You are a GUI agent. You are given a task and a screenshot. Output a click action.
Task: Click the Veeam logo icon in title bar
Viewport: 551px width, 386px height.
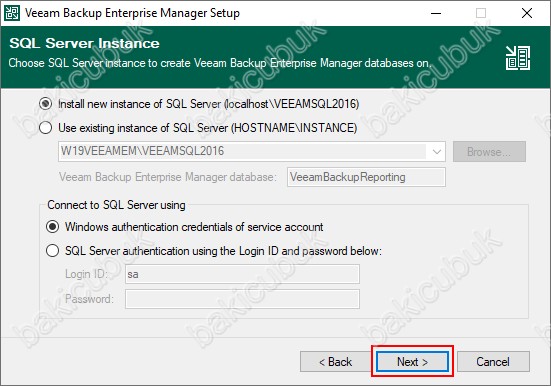[12, 13]
